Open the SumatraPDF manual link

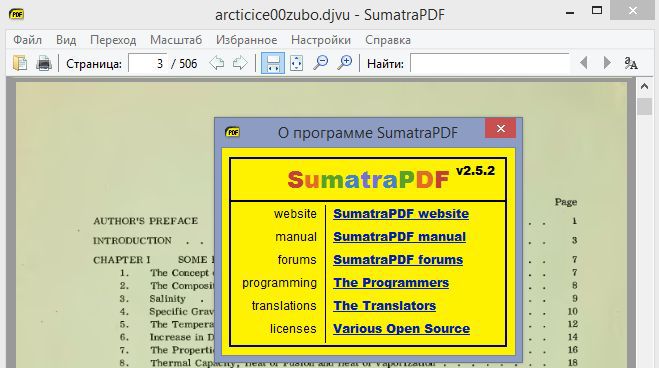[399, 237]
